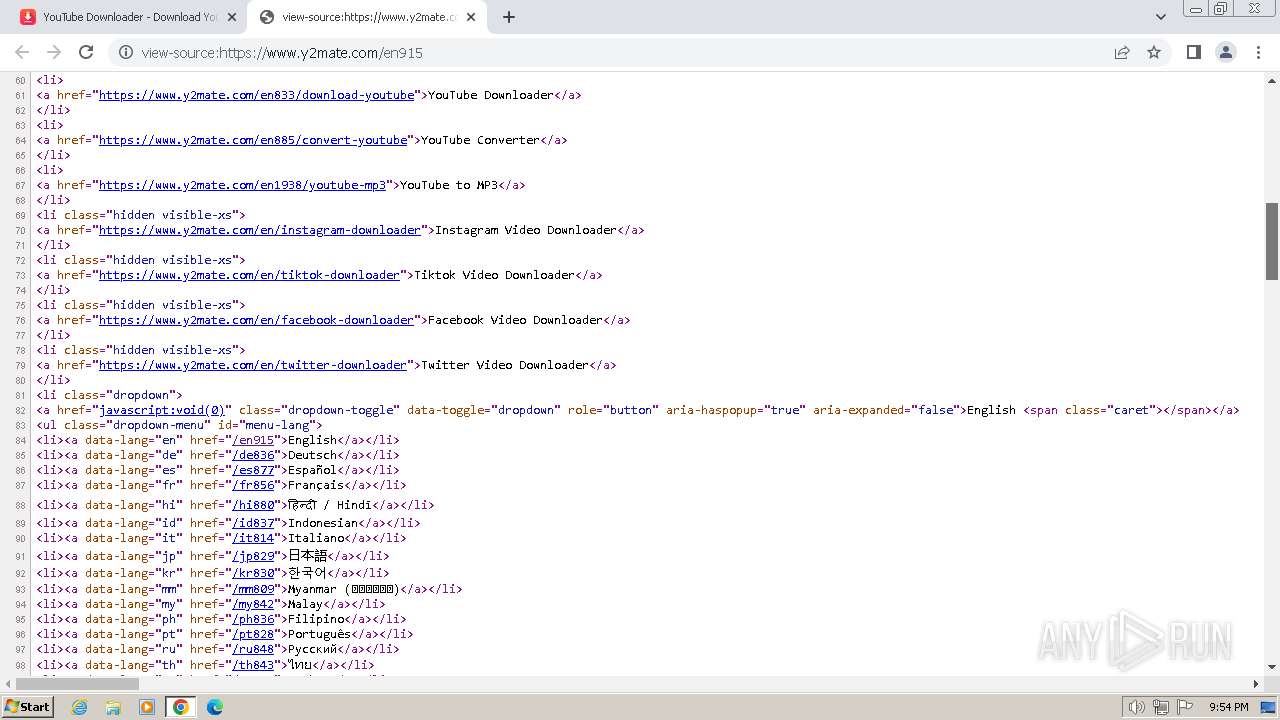Click the address bar URL field

coord(620,53)
